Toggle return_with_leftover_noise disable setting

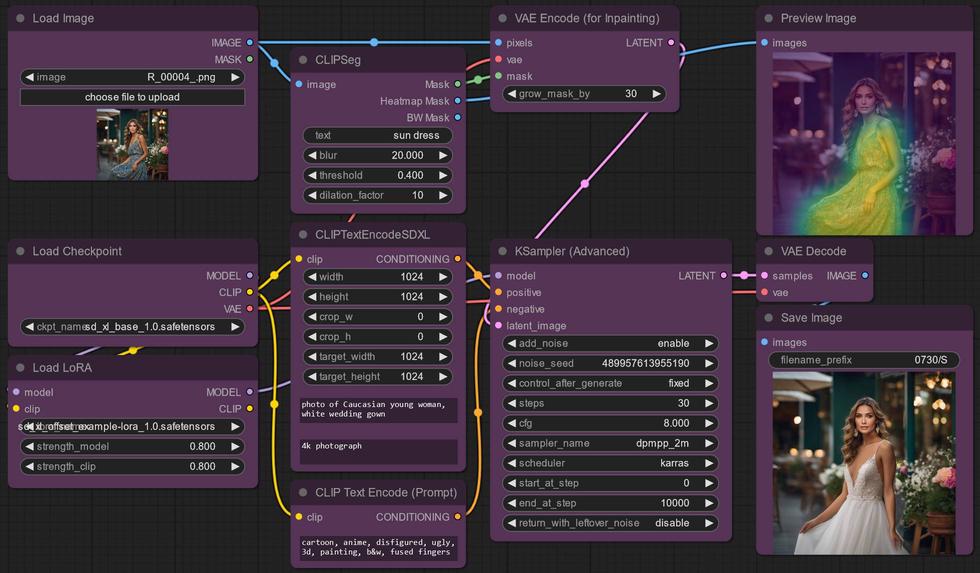[610, 523]
